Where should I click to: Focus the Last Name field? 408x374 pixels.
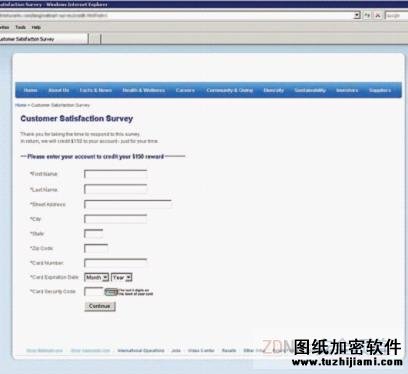coord(115,189)
